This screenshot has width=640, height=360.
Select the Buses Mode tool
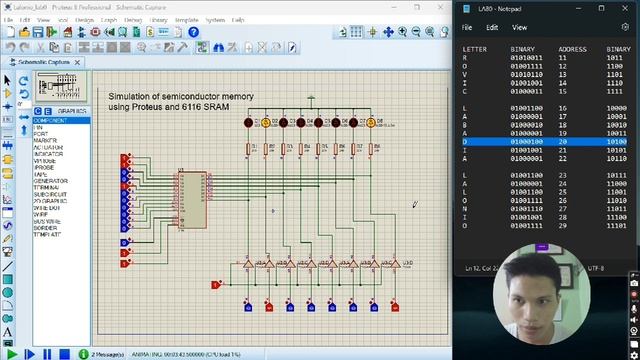point(7,146)
